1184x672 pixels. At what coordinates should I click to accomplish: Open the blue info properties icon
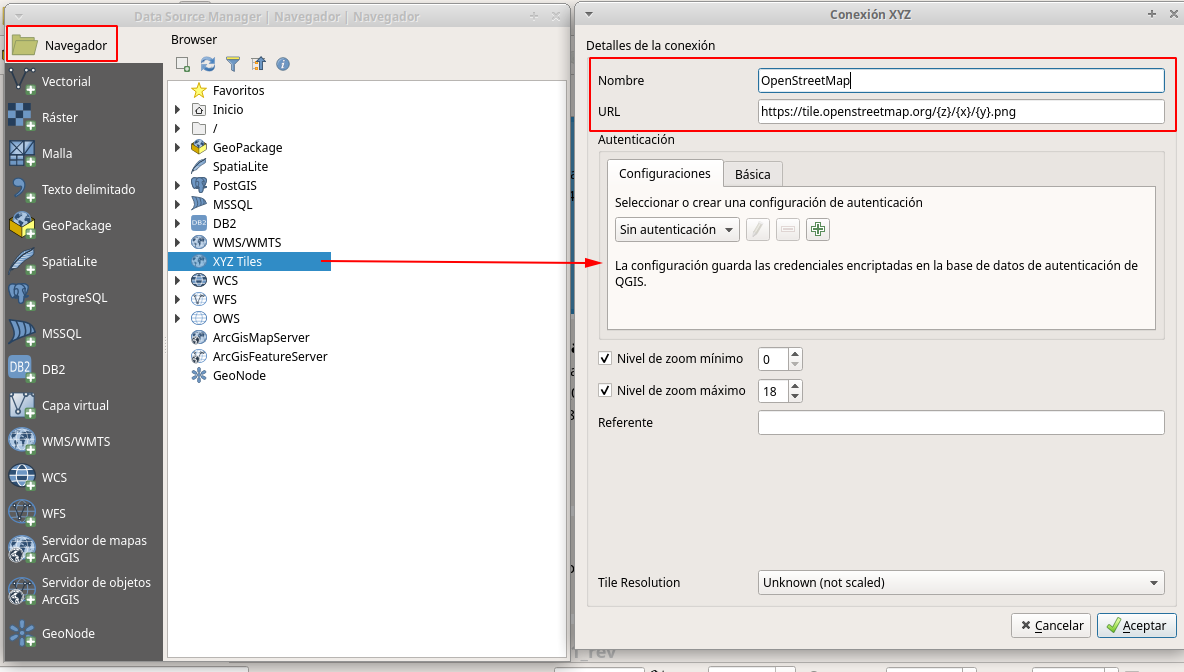click(x=283, y=64)
